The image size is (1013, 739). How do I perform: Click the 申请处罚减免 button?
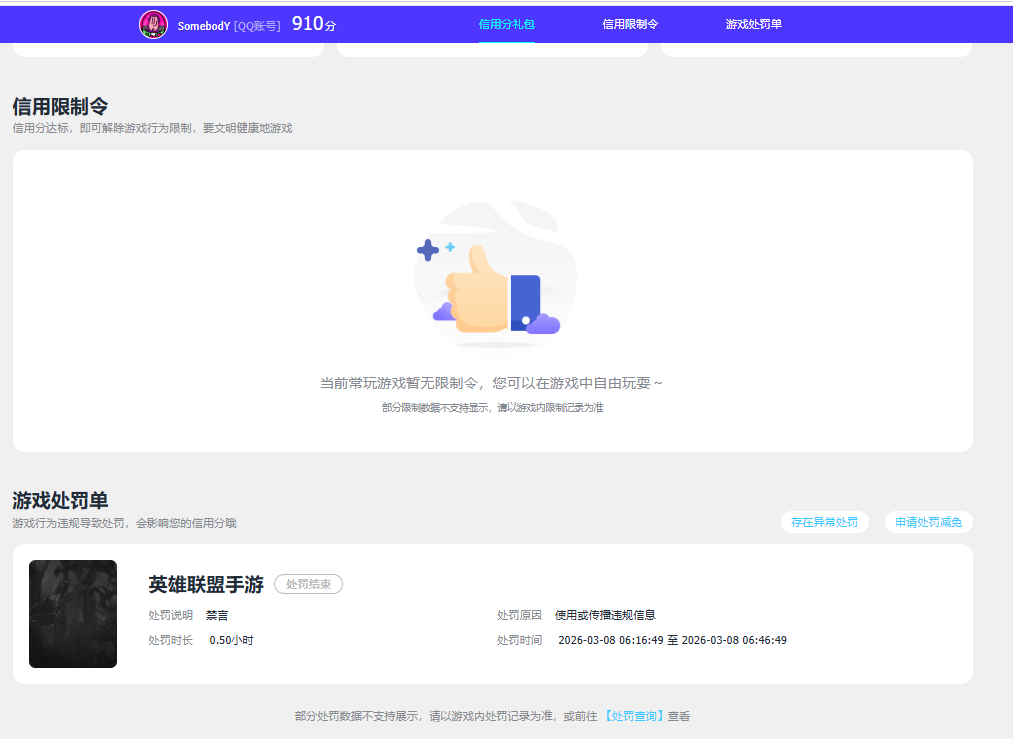coord(928,522)
